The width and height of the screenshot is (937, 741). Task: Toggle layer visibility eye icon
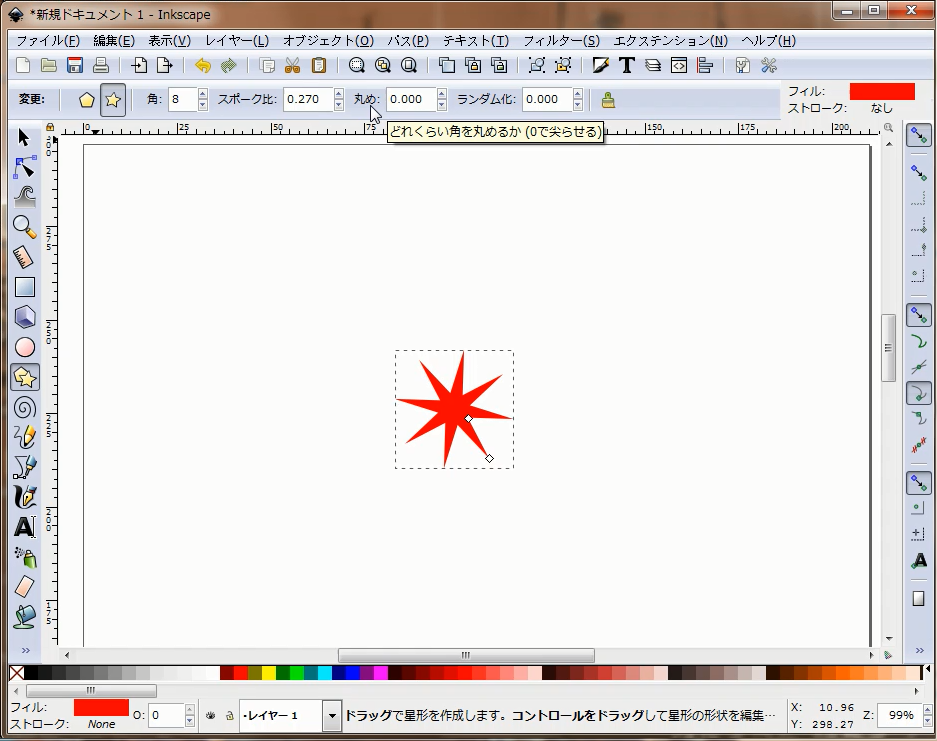pos(211,716)
